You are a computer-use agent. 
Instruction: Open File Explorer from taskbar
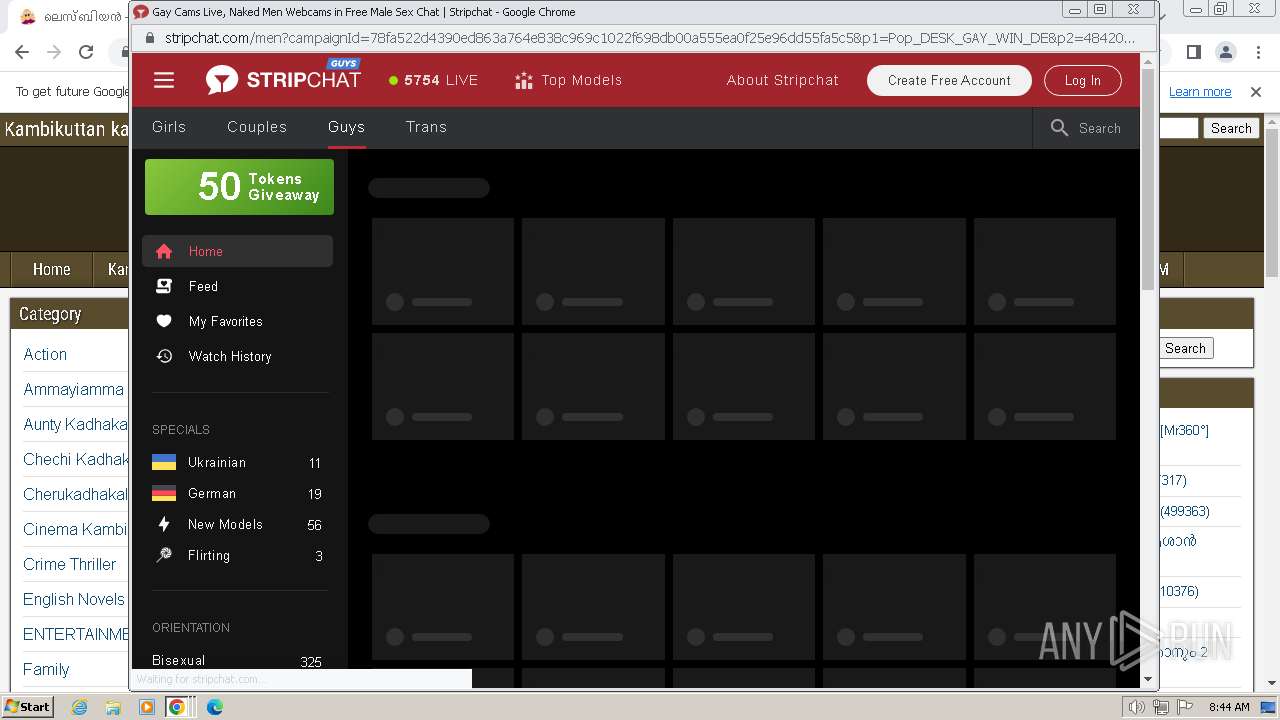point(113,707)
